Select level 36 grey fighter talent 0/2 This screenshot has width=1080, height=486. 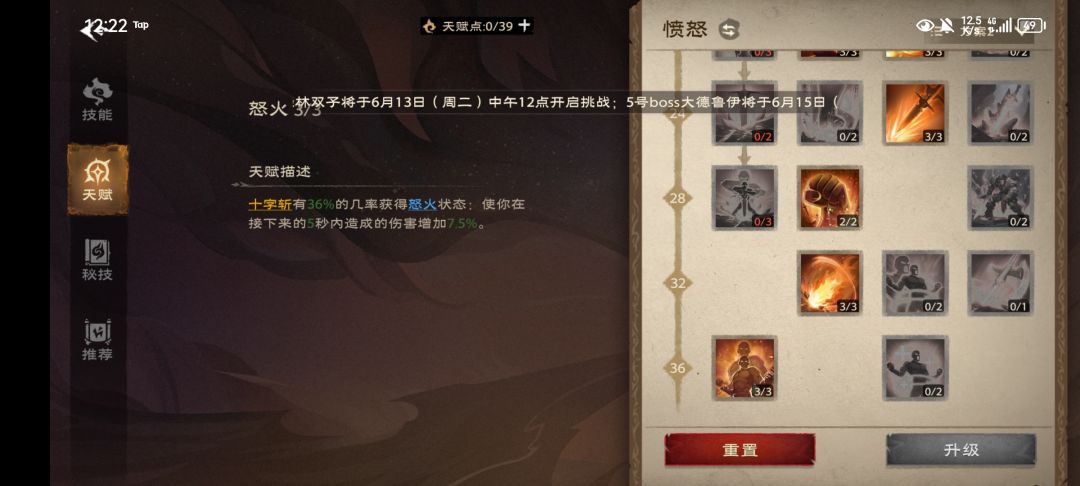point(915,368)
